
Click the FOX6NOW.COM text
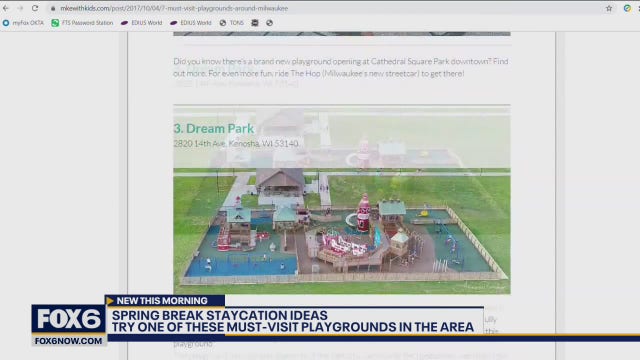tap(69, 341)
